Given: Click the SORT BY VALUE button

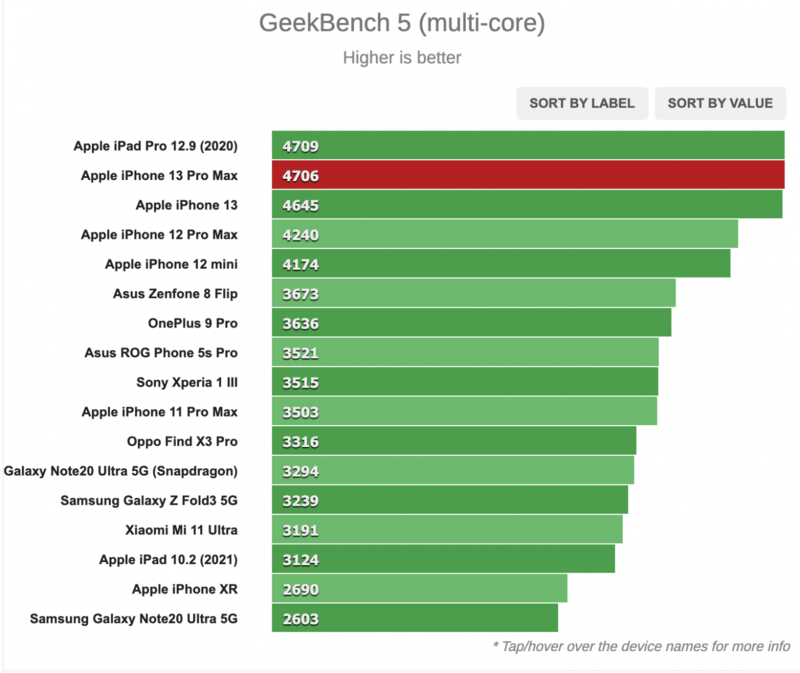Looking at the screenshot, I should pos(719,103).
